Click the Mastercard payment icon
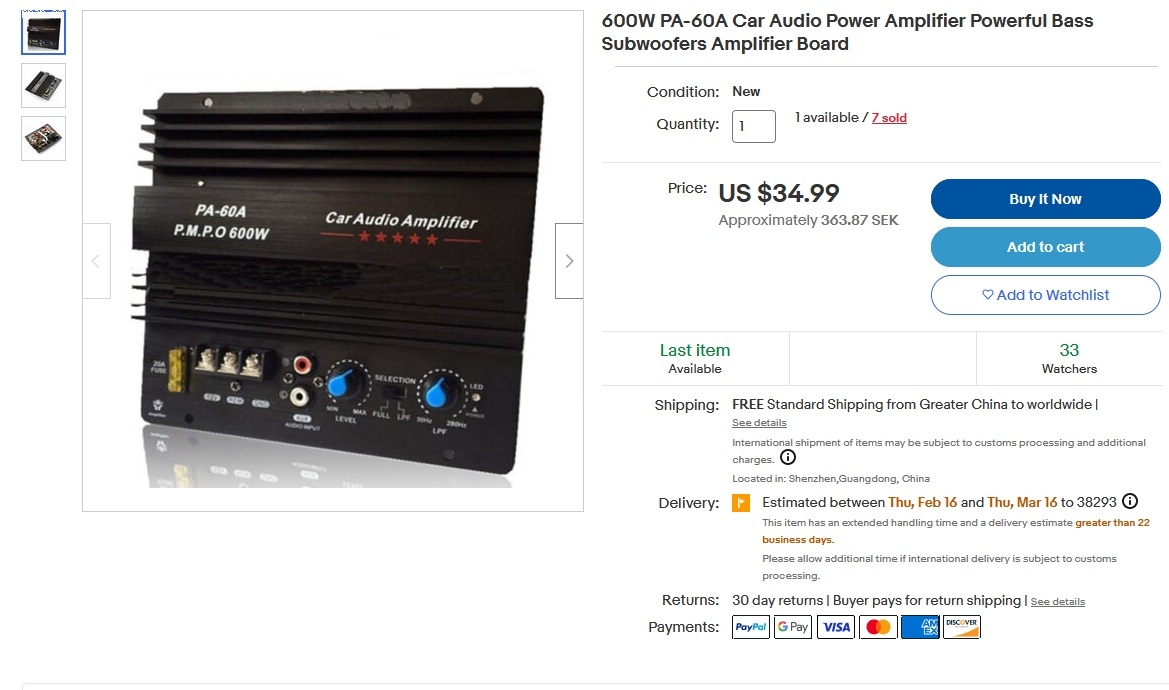1169x690 pixels. 878,627
